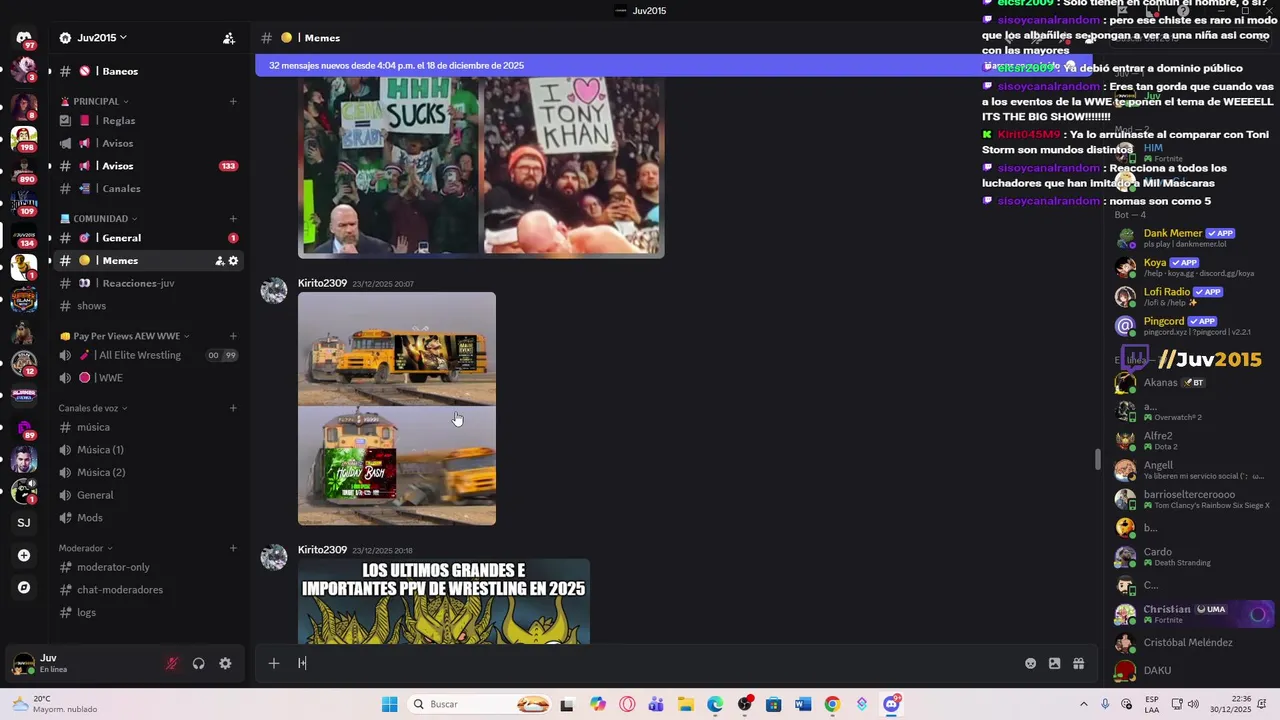Open Memes channel settings gear
This screenshot has width=1280, height=720.
pyautogui.click(x=234, y=261)
